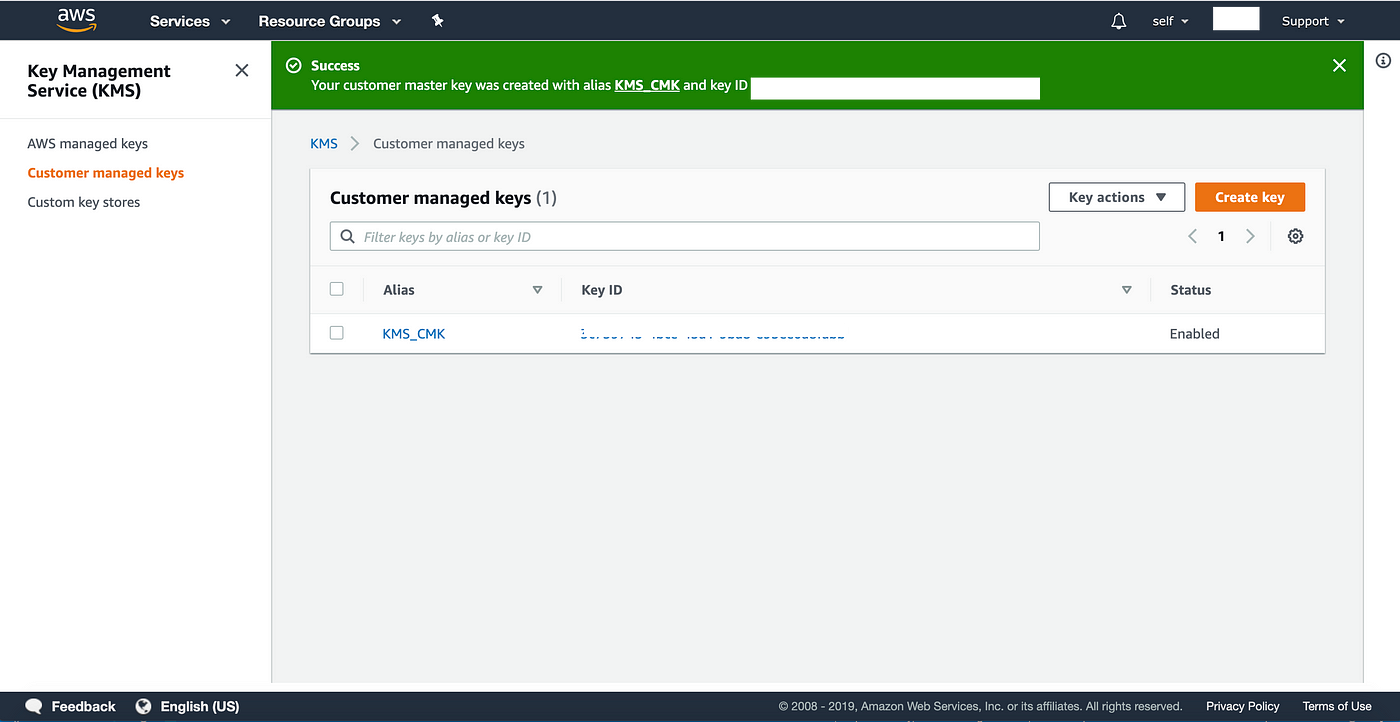
Task: Click Customer managed keys breadcrumb text
Action: pos(449,144)
